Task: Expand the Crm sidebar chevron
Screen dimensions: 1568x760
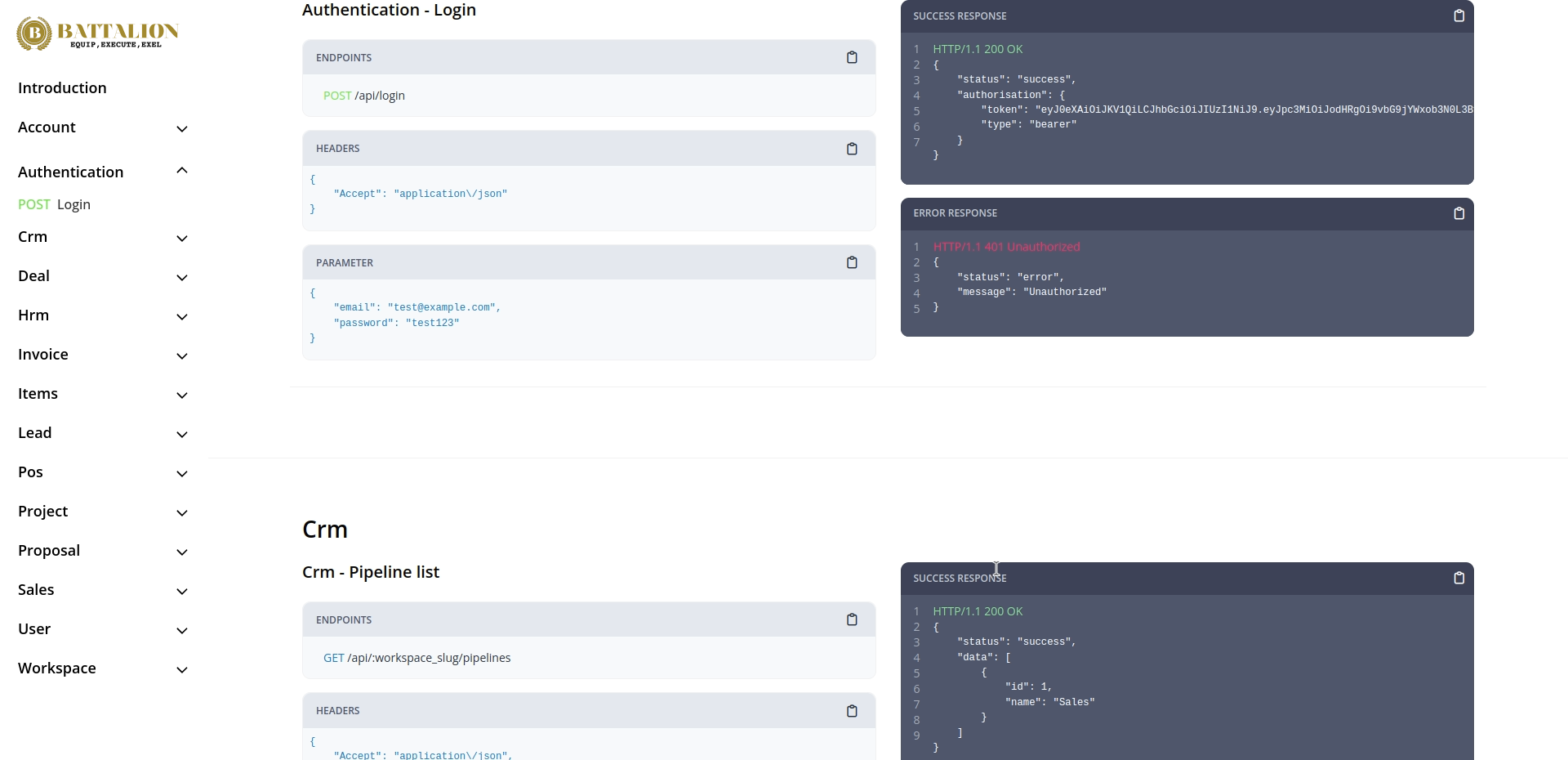Action: click(182, 239)
